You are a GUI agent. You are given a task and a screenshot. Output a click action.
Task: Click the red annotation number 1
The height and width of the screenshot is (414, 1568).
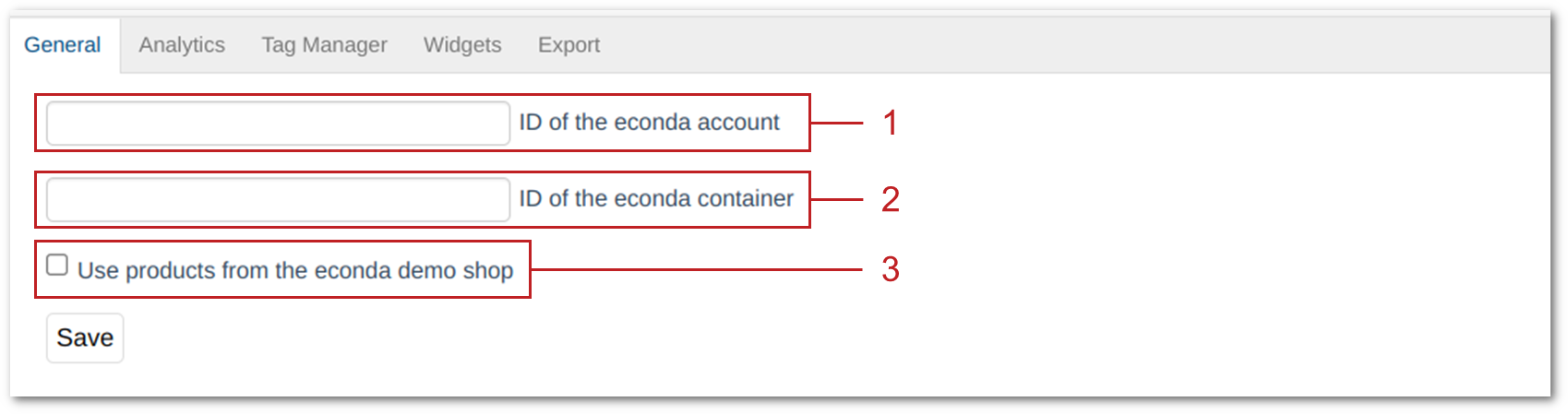[890, 123]
